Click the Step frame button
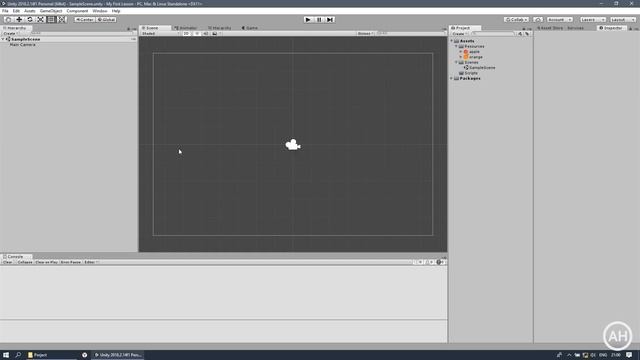Viewport: 640px width, 360px height. (x=330, y=20)
